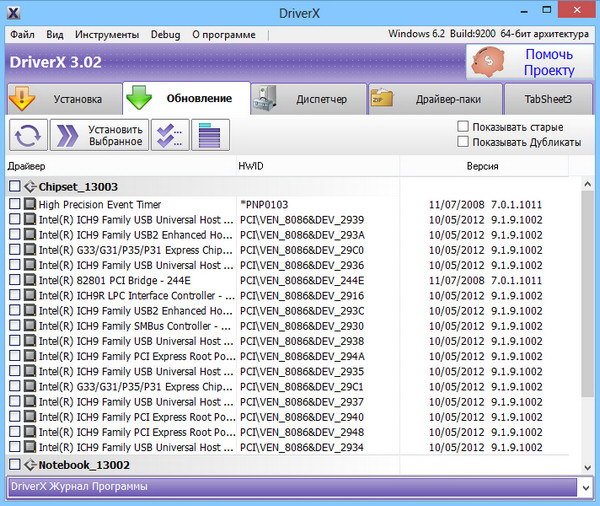The image size is (600, 506).
Task: Click the Помочь Проекту link
Action: click(549, 63)
